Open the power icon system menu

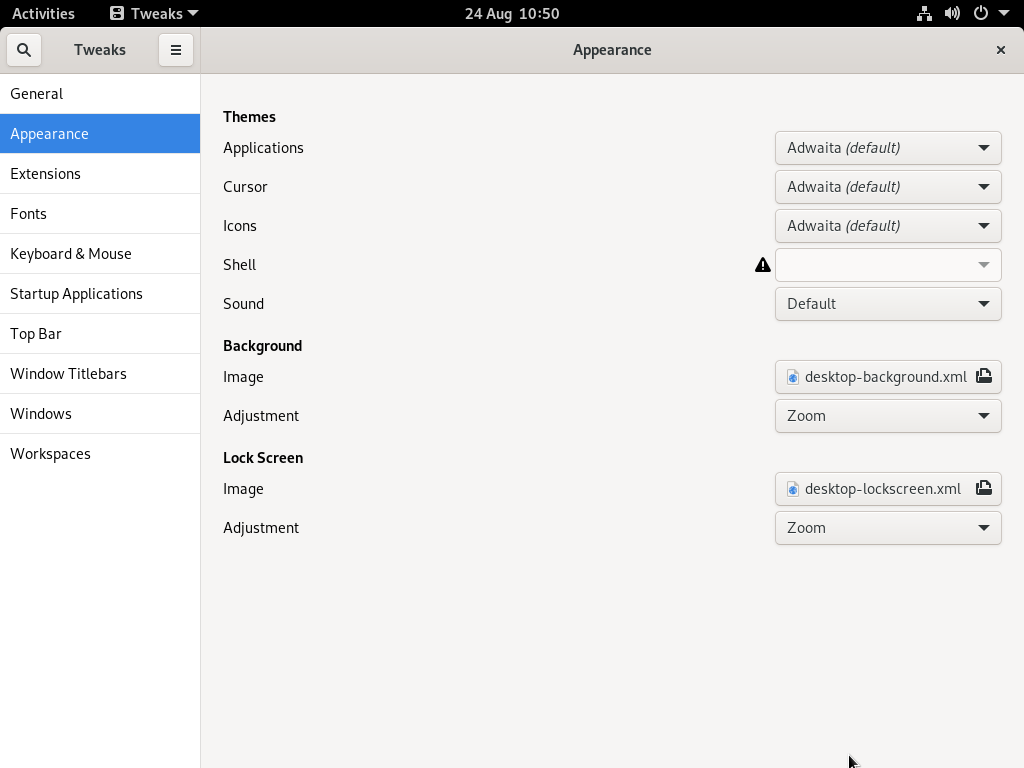pos(981,14)
